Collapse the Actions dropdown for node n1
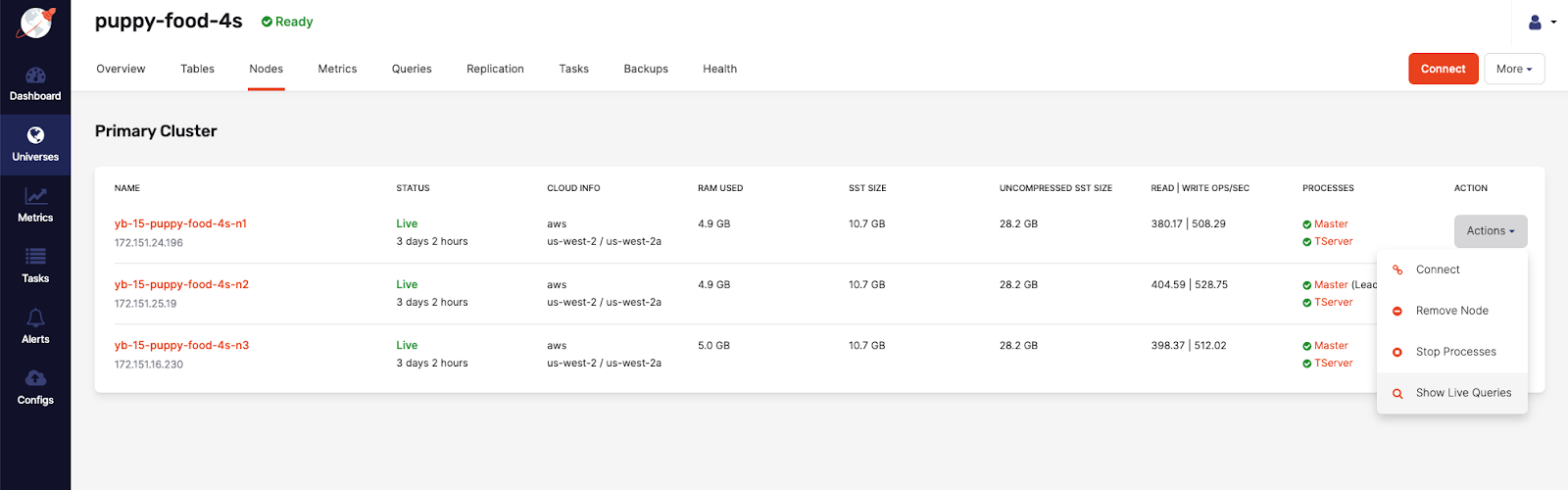The width and height of the screenshot is (1568, 490). [1490, 231]
